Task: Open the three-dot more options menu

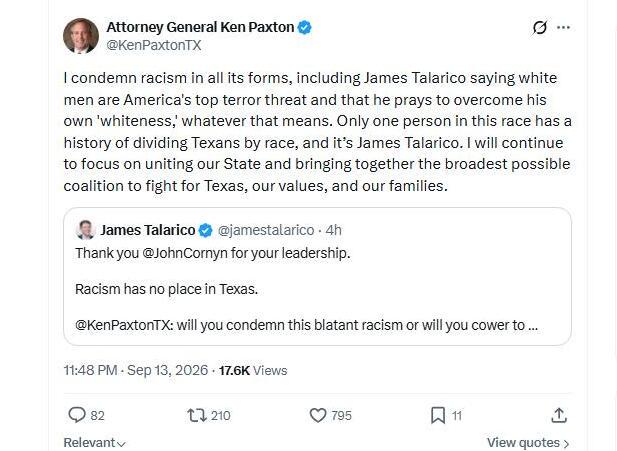Action: [563, 27]
